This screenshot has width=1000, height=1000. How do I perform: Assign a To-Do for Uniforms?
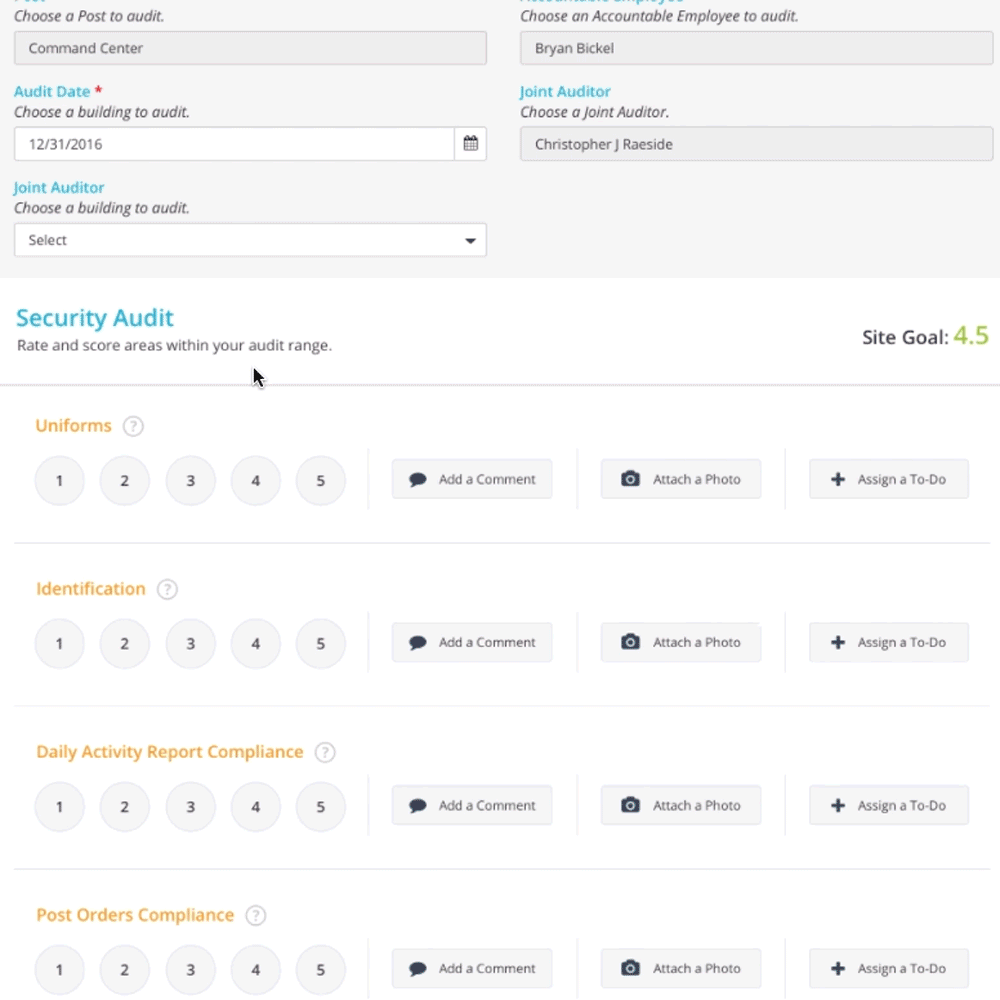889,479
